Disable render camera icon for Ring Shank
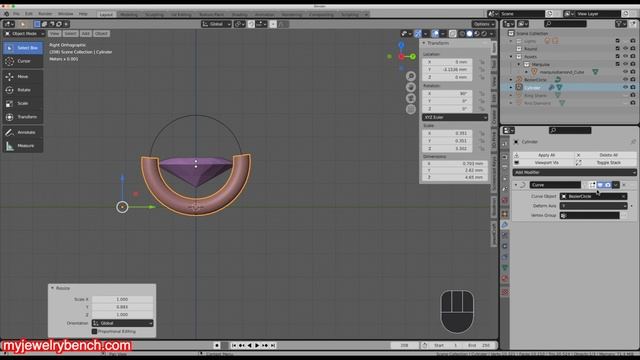 pos(633,95)
